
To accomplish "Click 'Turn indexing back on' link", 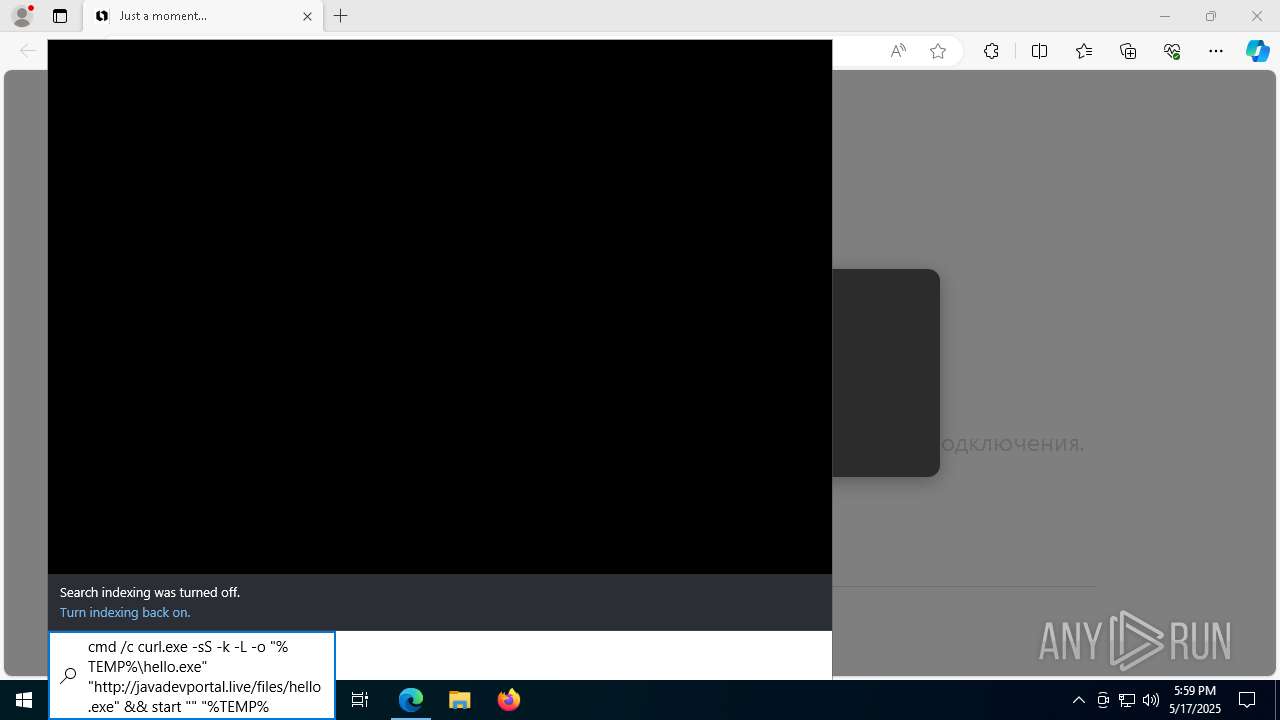I will coord(125,612).
